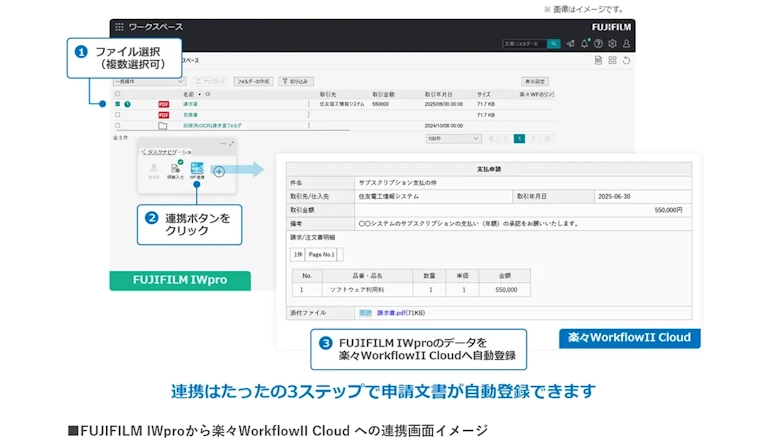
Task: Open the help question mark icon
Action: tap(598, 44)
